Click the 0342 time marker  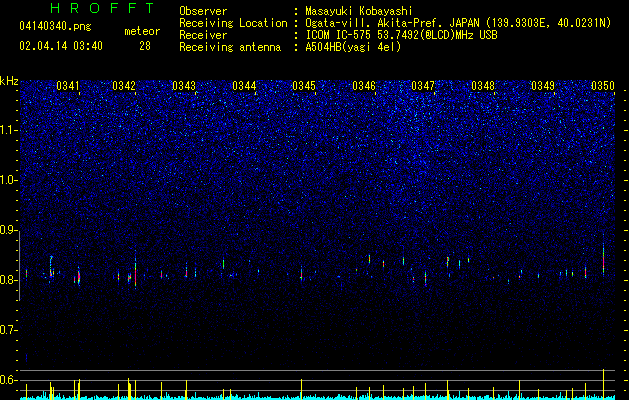tap(124, 86)
